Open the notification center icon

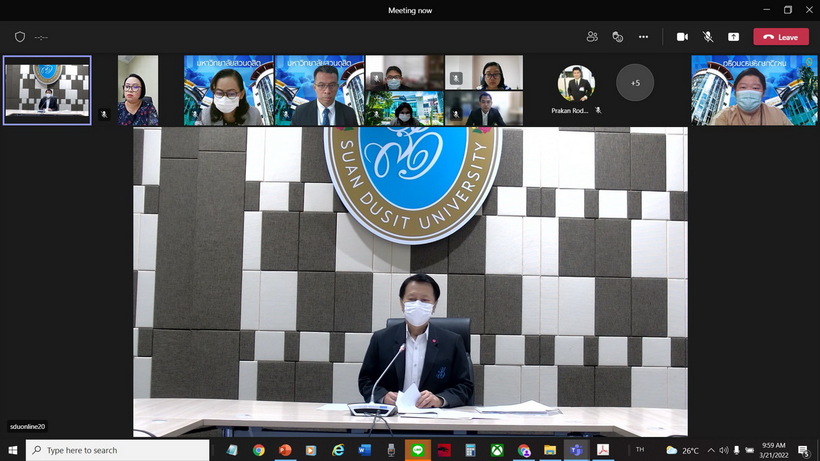tap(804, 450)
